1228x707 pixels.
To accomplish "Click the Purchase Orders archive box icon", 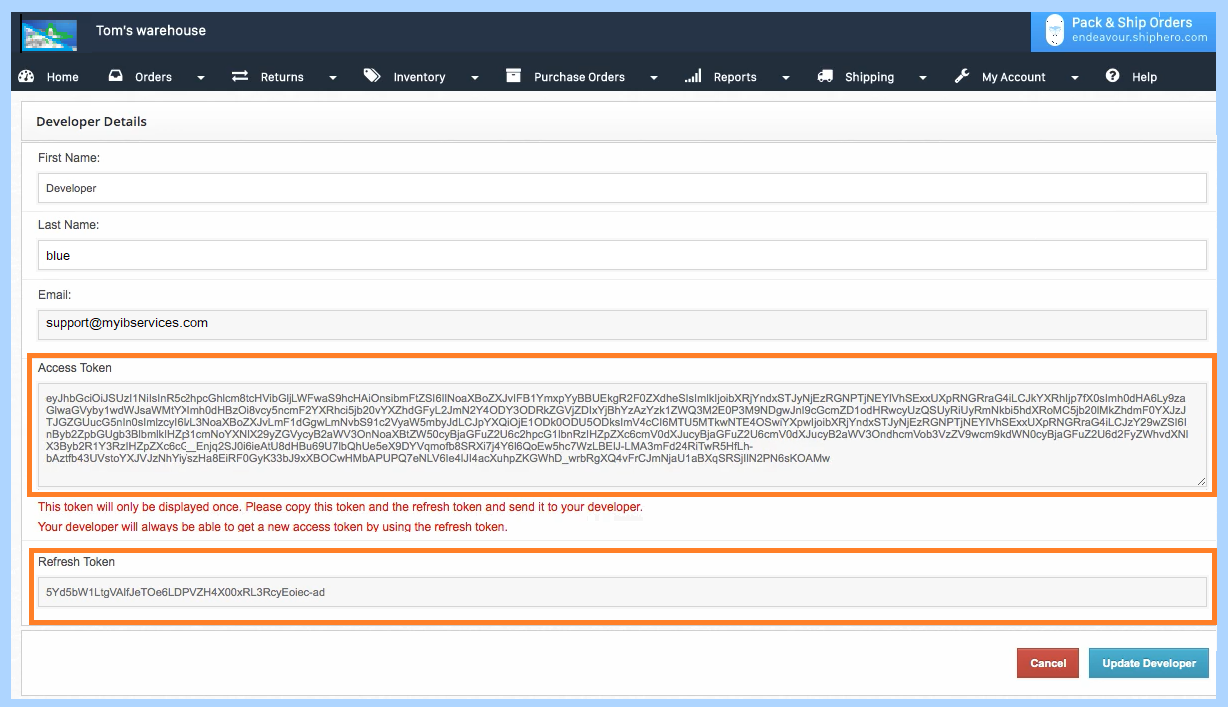I will coord(514,77).
